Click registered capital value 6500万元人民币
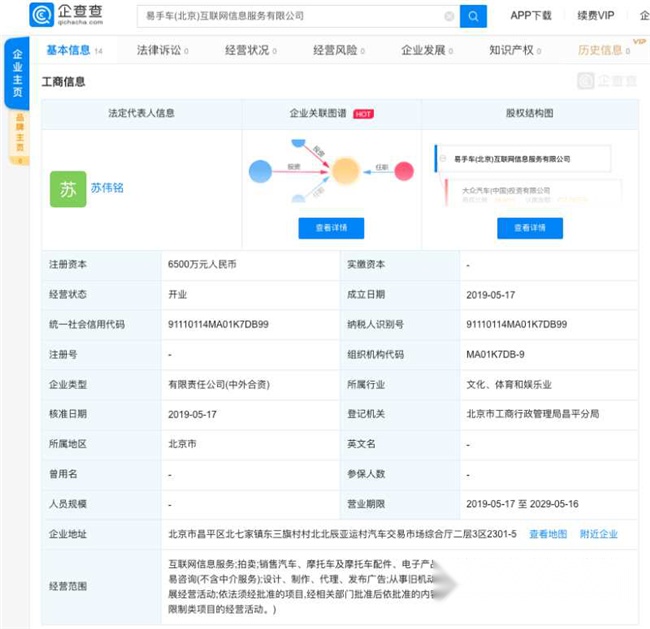650x629 pixels. (x=202, y=265)
